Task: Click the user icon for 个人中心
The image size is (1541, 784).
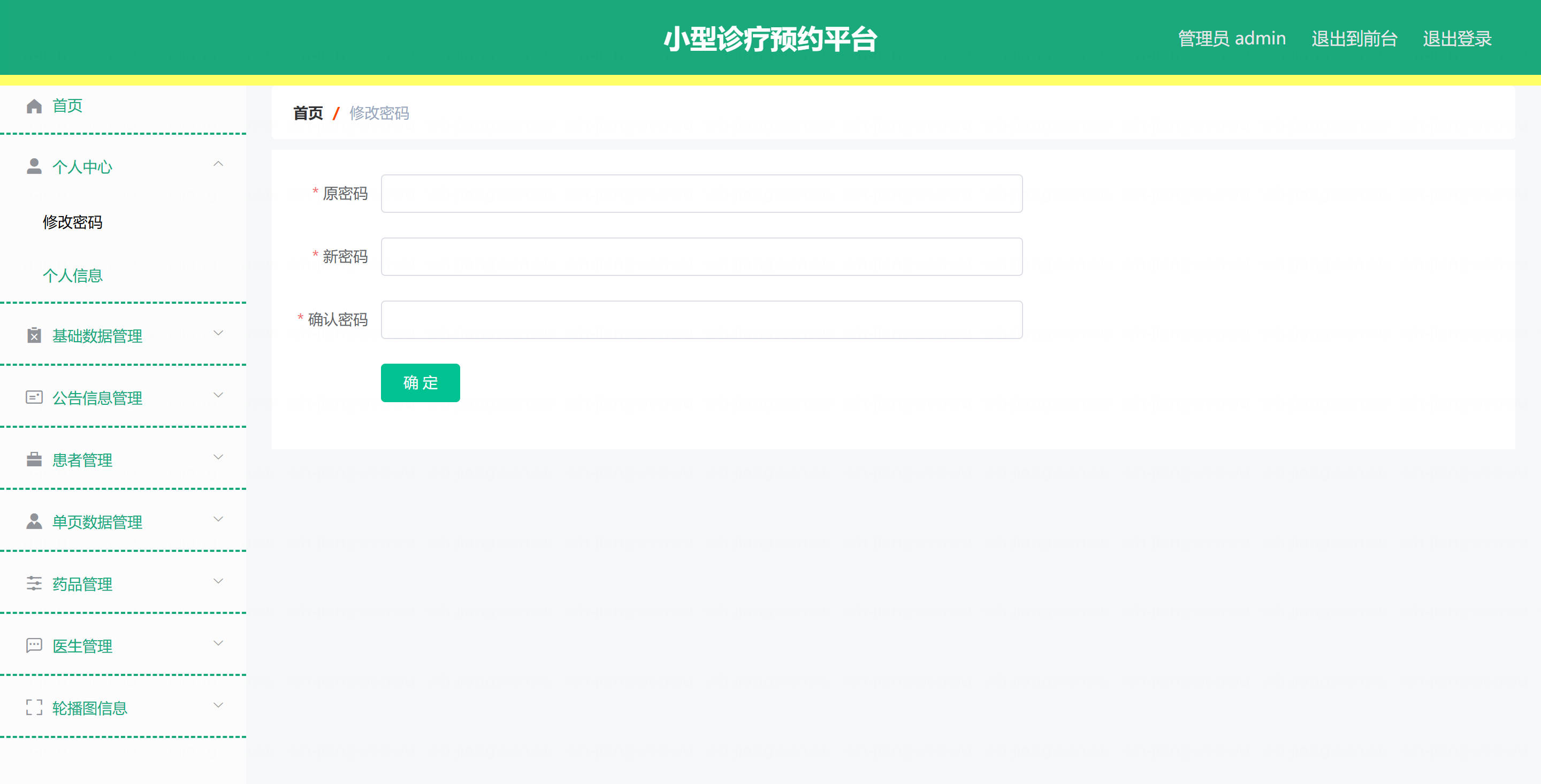Action: coord(34,166)
